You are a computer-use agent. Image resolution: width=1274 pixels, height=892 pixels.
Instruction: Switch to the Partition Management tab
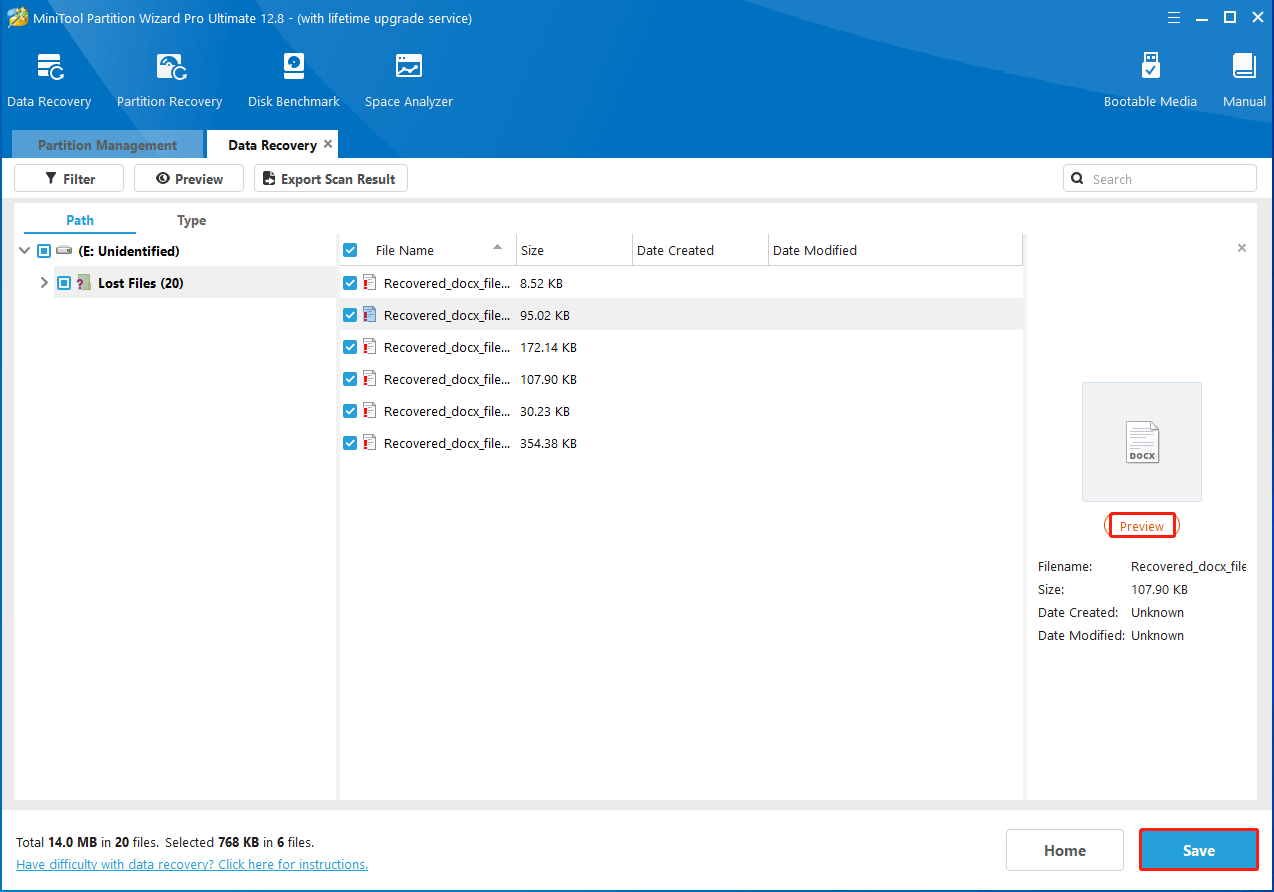pyautogui.click(x=107, y=145)
